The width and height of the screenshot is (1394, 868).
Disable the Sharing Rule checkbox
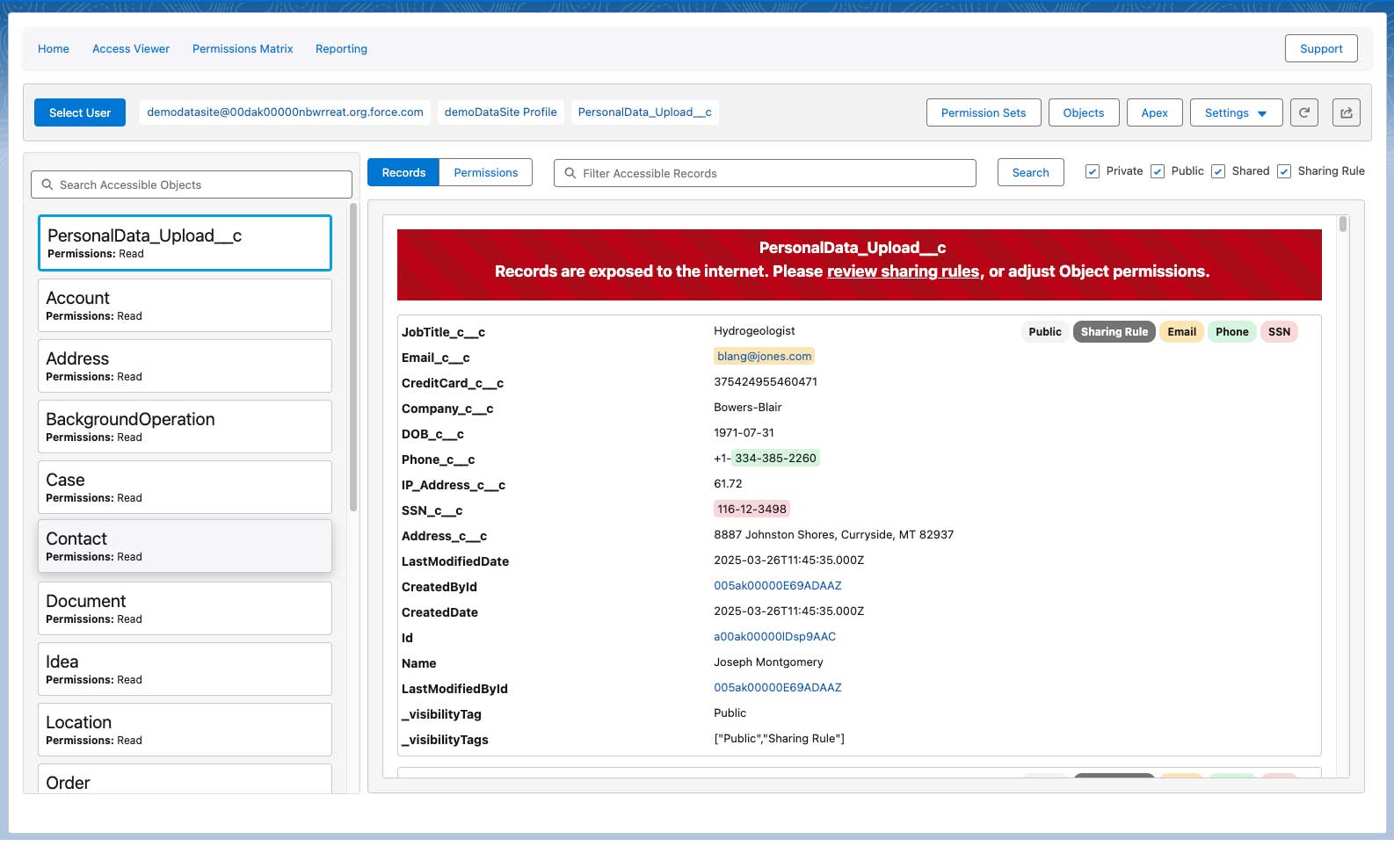[x=1283, y=171]
